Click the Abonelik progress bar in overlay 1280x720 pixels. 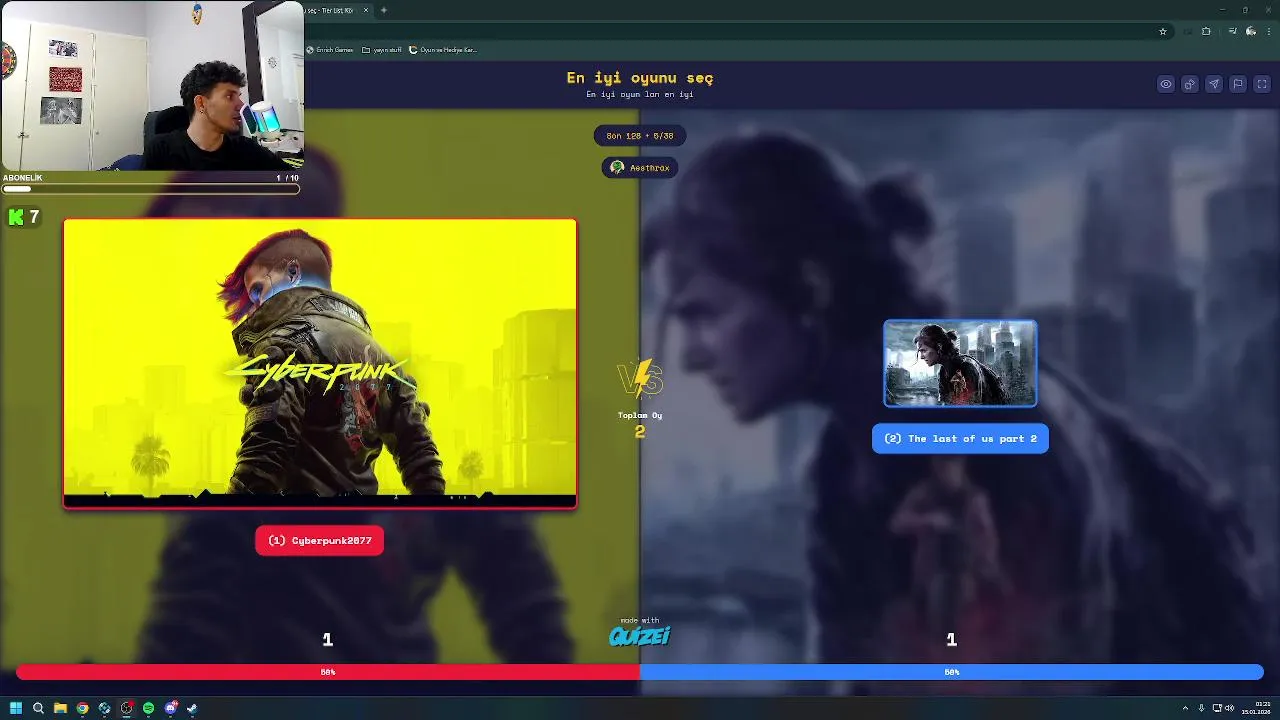(x=150, y=188)
